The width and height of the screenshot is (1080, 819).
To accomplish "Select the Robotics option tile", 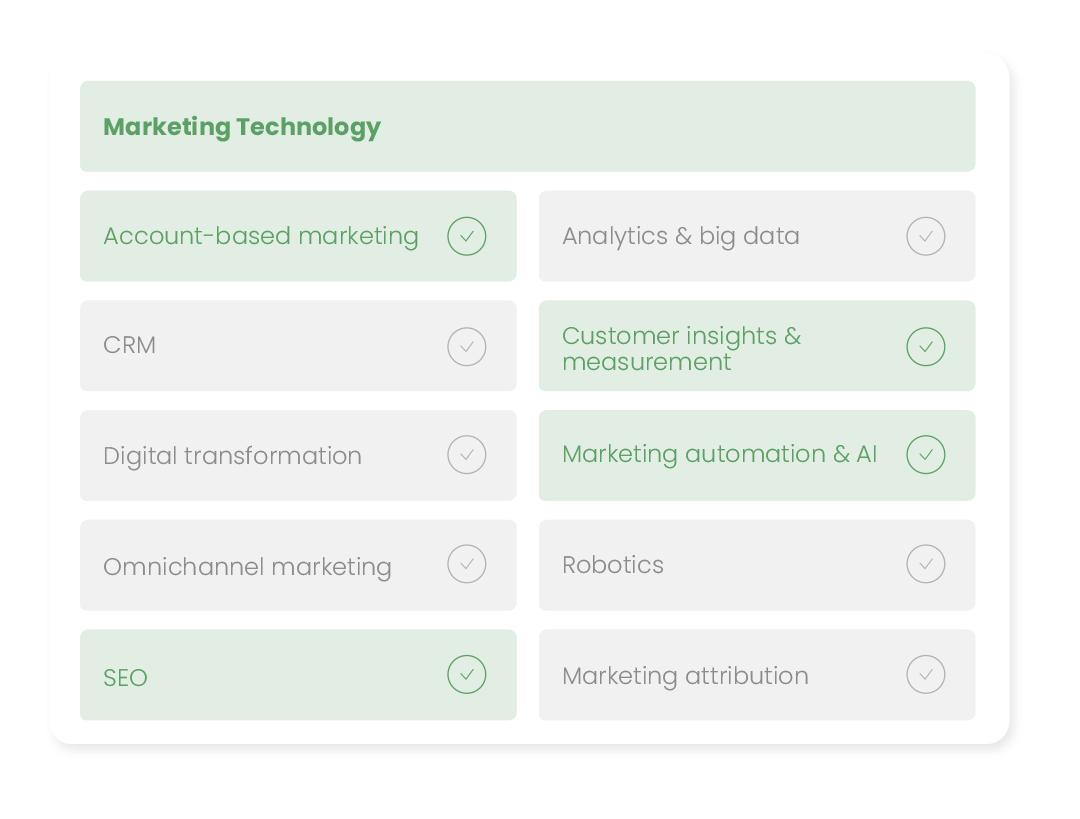I will tap(757, 565).
